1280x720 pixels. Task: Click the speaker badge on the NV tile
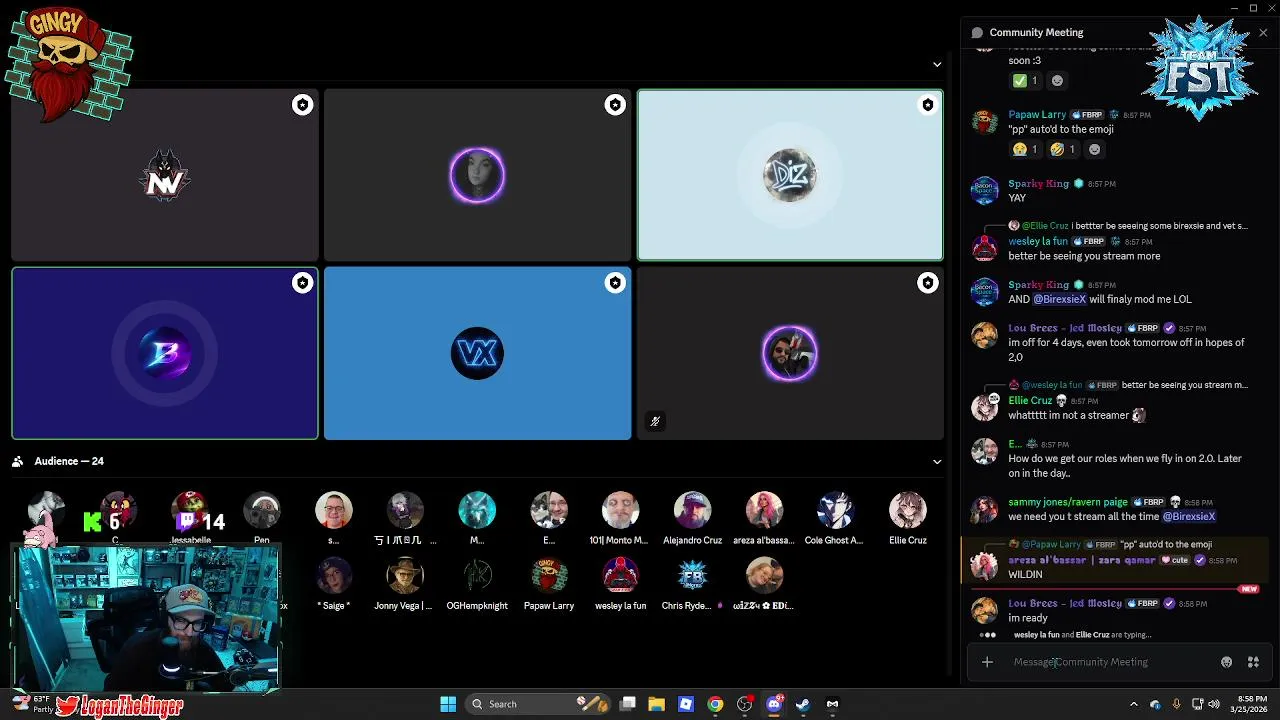coord(302,105)
